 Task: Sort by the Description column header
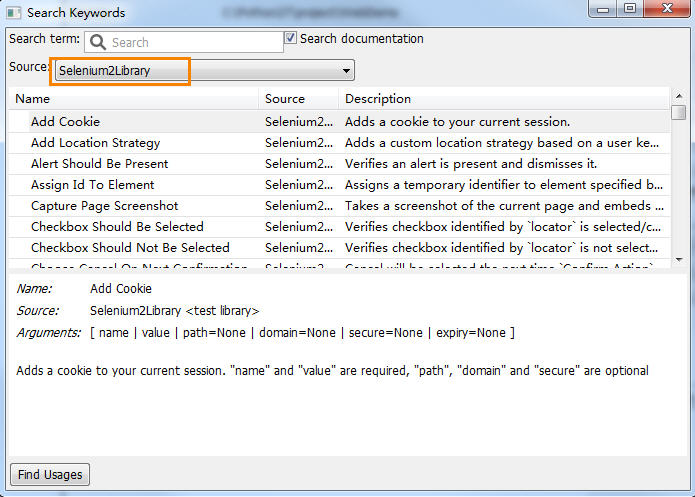click(x=504, y=98)
